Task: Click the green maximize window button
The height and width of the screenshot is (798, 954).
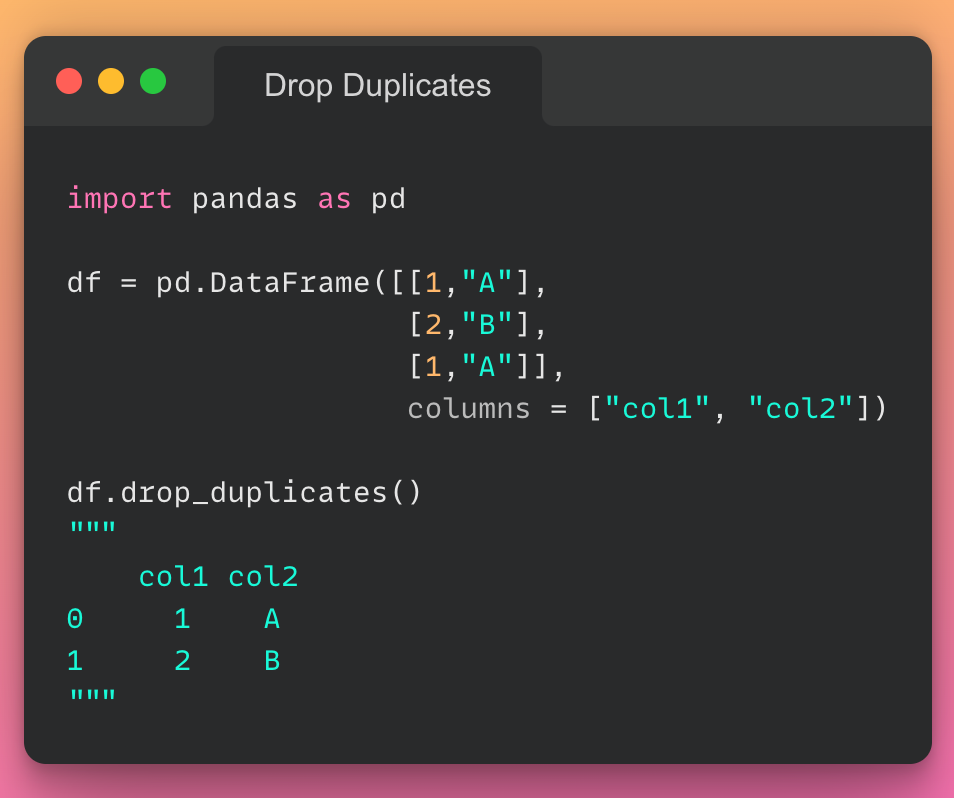Action: tap(153, 81)
